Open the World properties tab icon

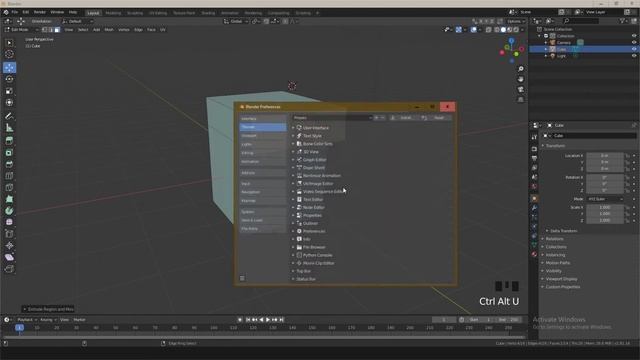pos(534,187)
